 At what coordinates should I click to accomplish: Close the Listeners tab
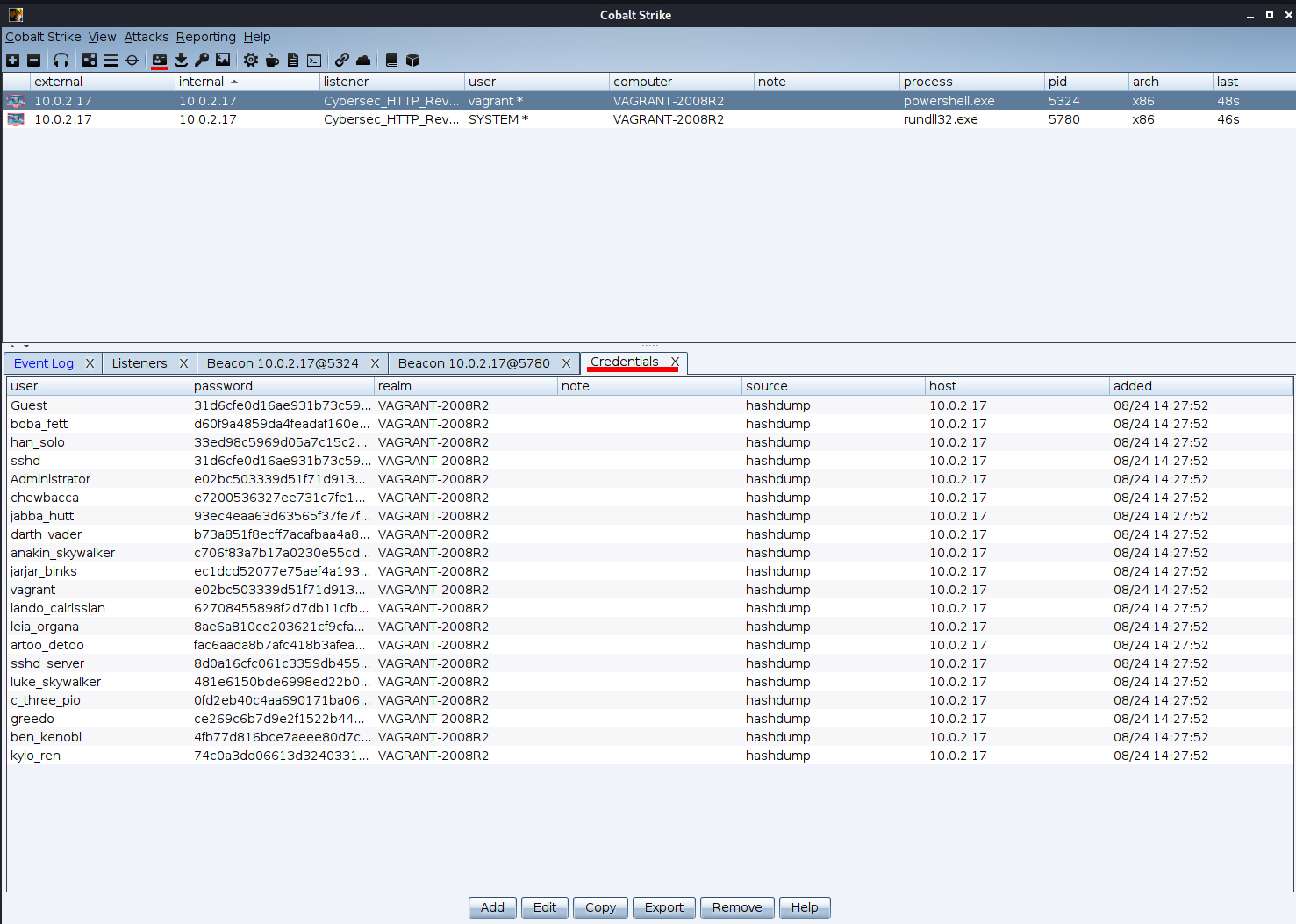183,363
